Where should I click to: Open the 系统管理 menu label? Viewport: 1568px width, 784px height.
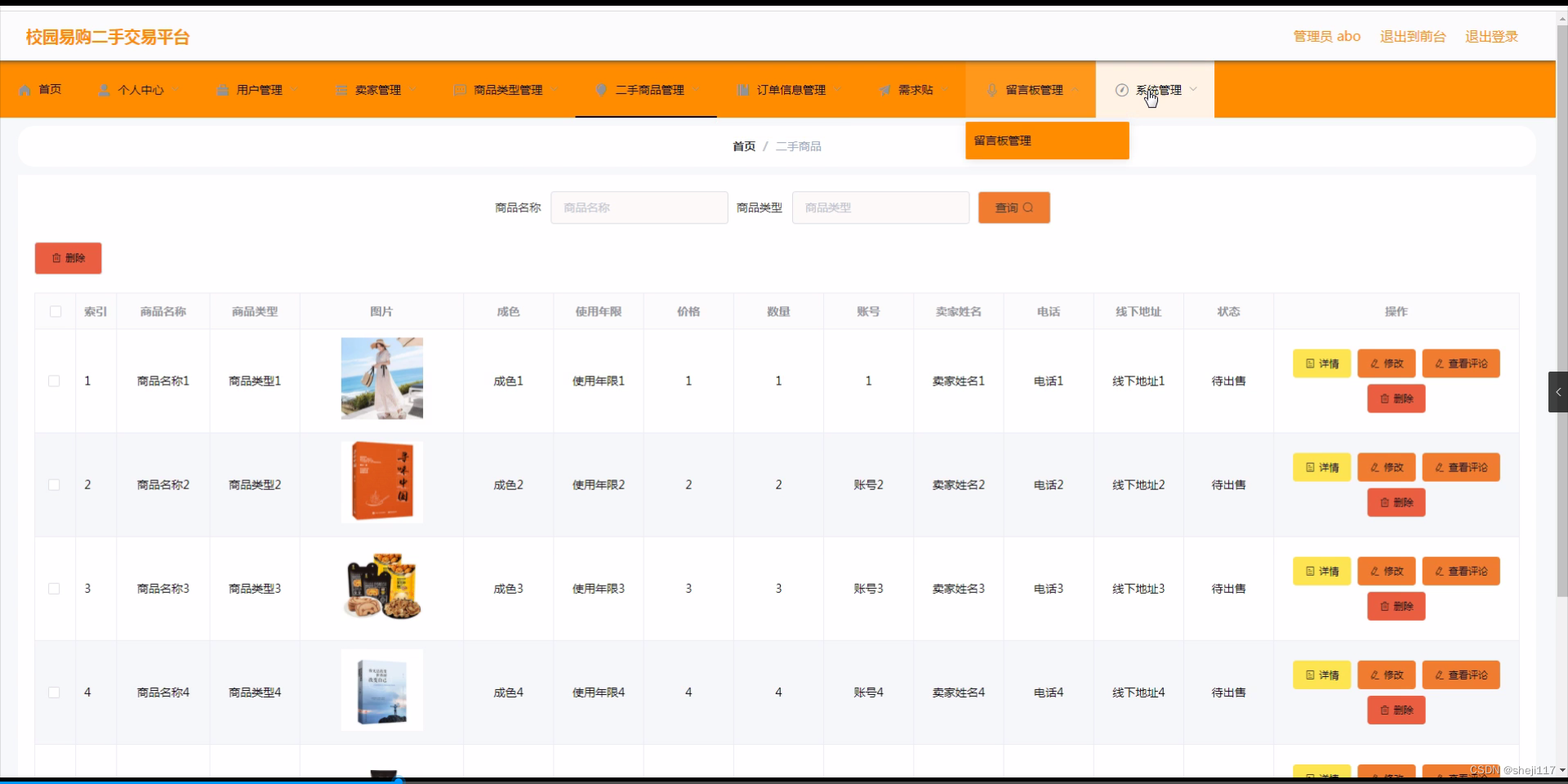click(1159, 90)
